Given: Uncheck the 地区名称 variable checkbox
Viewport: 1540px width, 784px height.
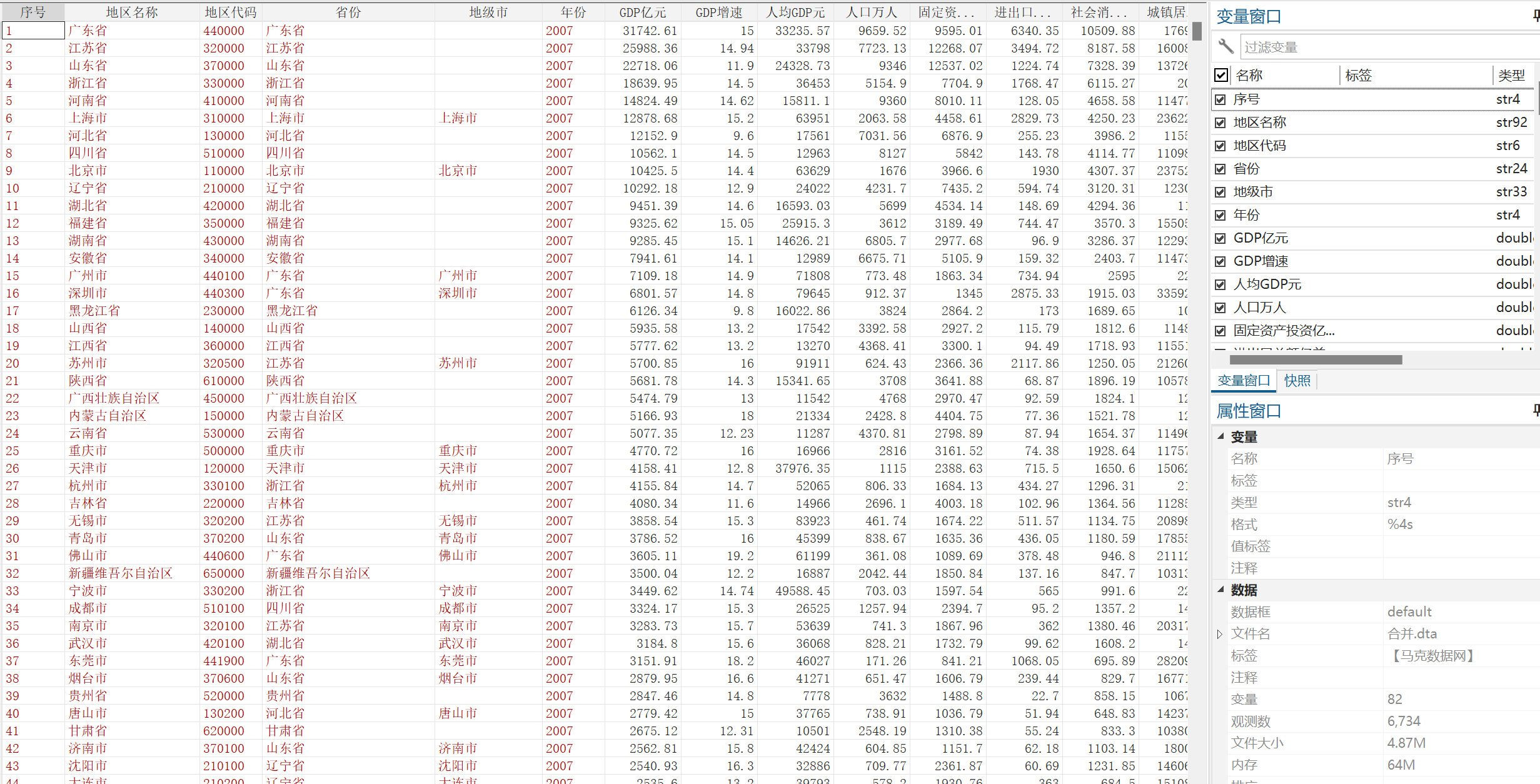Looking at the screenshot, I should click(1220, 123).
